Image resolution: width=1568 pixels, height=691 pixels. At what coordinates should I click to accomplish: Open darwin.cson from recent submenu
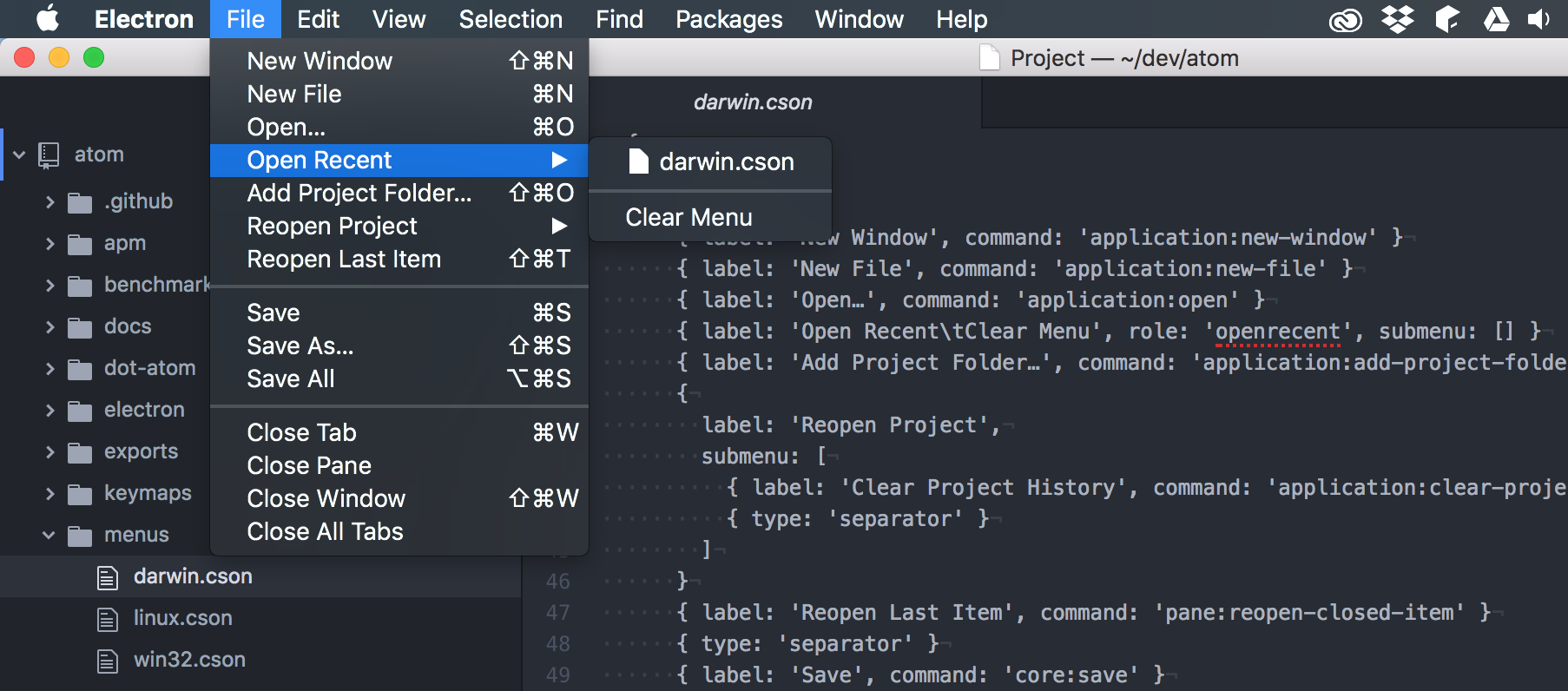tap(710, 161)
